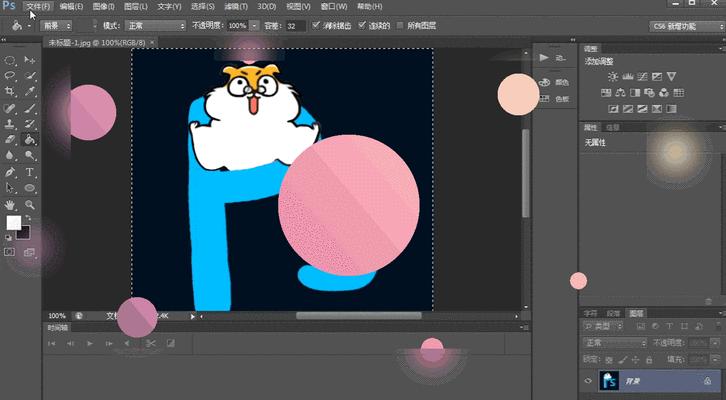Select the Paint Bucket tool in toolbox

tap(30, 139)
